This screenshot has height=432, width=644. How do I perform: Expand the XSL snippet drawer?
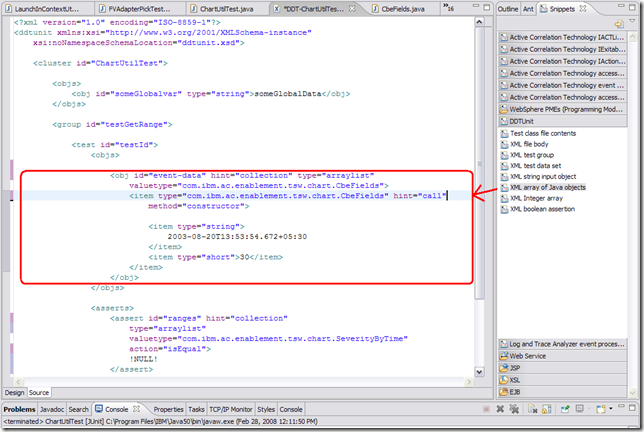click(x=562, y=379)
